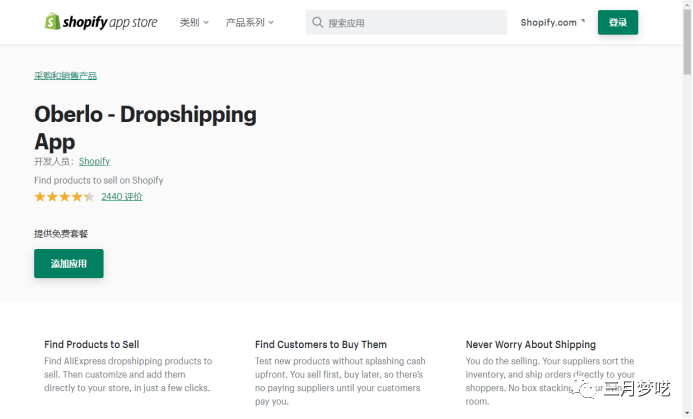Click the star rating icons
This screenshot has height=419, width=693.
(x=65, y=197)
